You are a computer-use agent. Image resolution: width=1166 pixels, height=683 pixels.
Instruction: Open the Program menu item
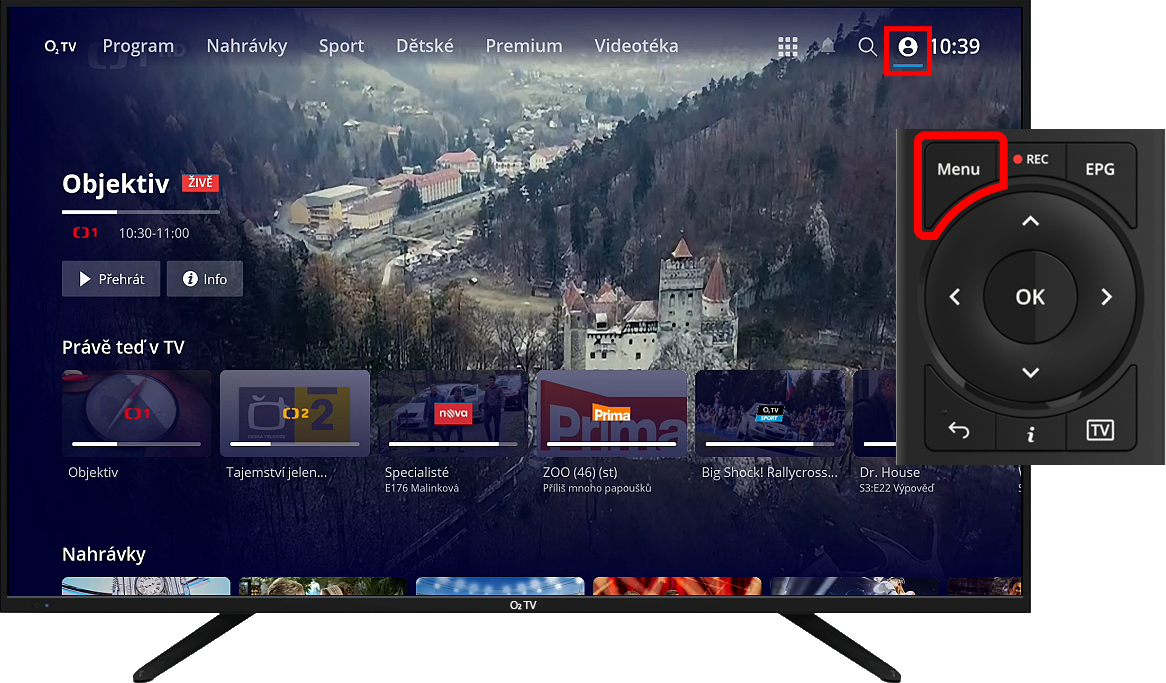click(x=138, y=46)
